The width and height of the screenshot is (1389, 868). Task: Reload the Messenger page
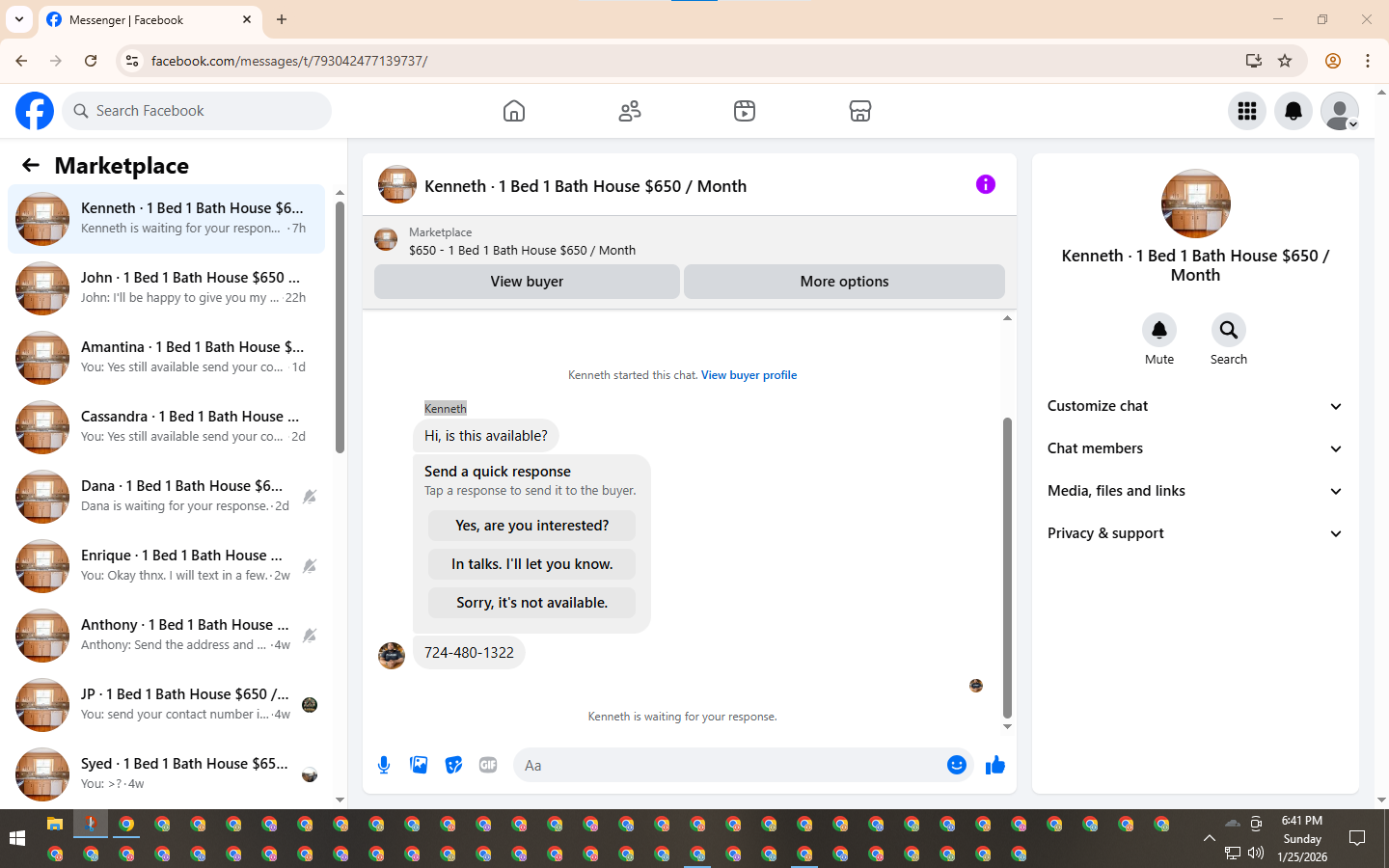point(91,61)
